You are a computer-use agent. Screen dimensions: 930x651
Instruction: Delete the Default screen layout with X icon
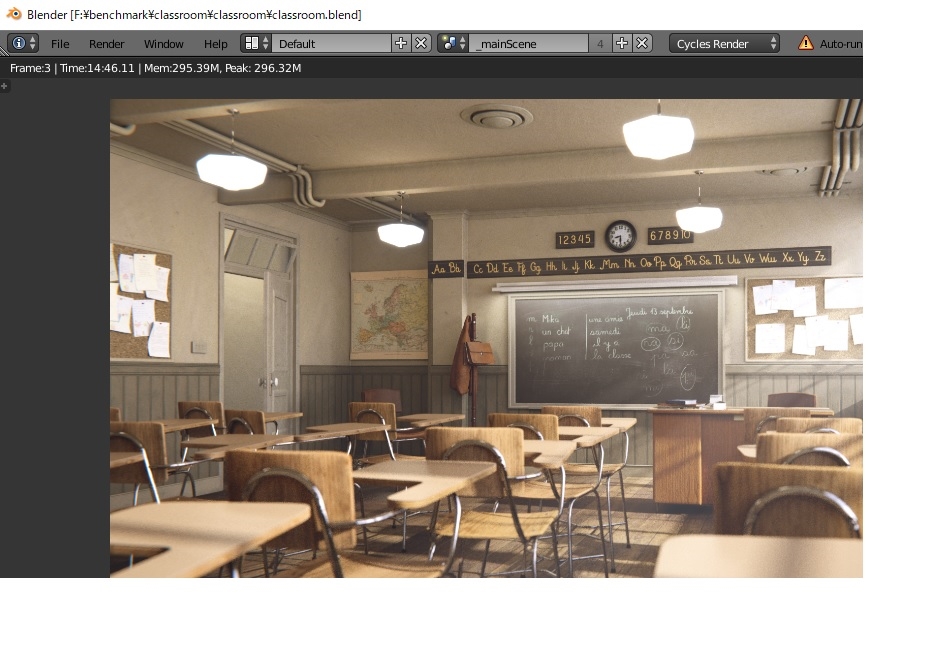(x=421, y=43)
